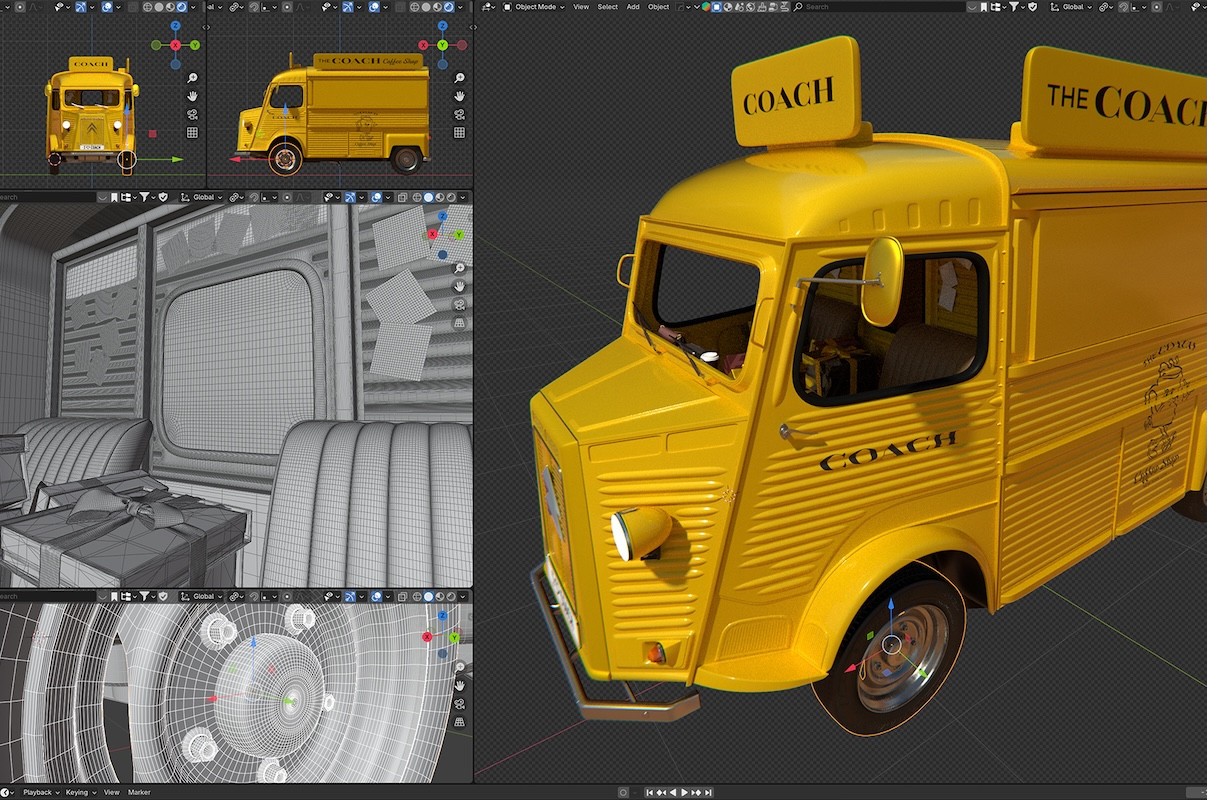This screenshot has width=1207, height=800.
Task: Switch orthographic grid icon in side view
Action: 460,132
